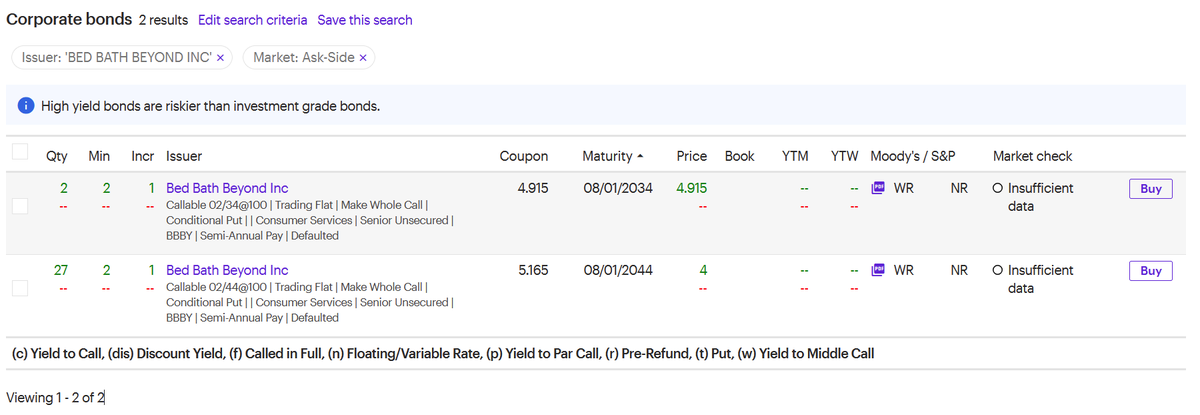Click Market check column header
This screenshot has height=415, width=1200.
point(1032,156)
